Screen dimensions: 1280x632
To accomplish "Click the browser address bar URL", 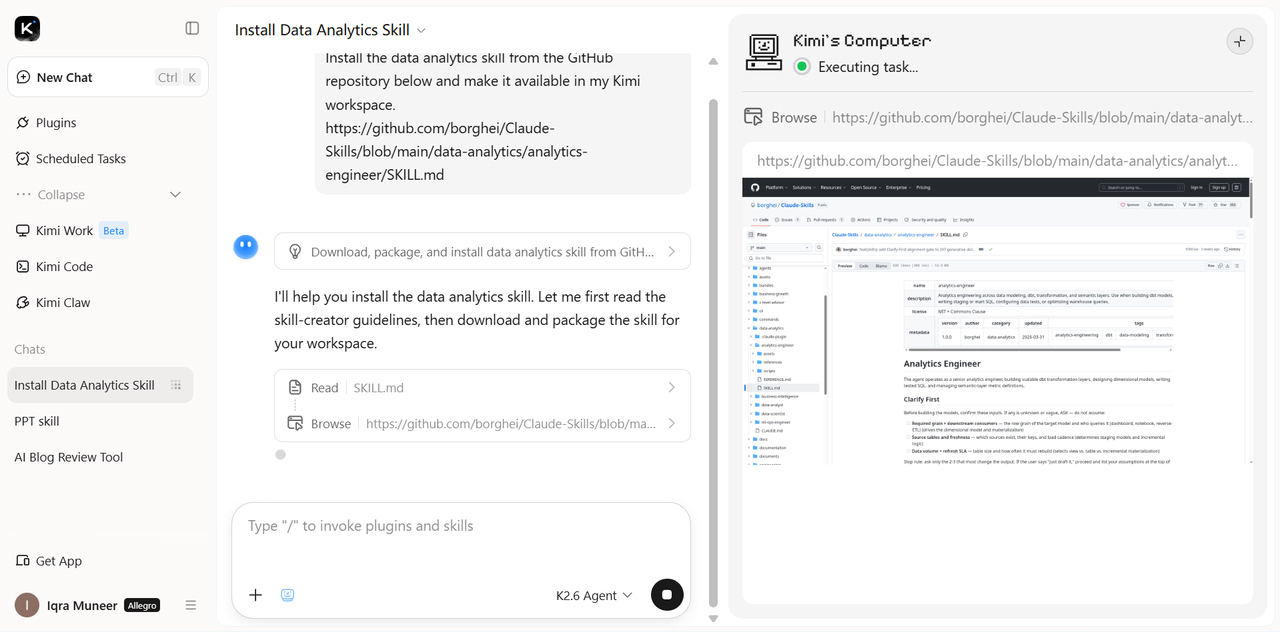I will click(x=997, y=160).
